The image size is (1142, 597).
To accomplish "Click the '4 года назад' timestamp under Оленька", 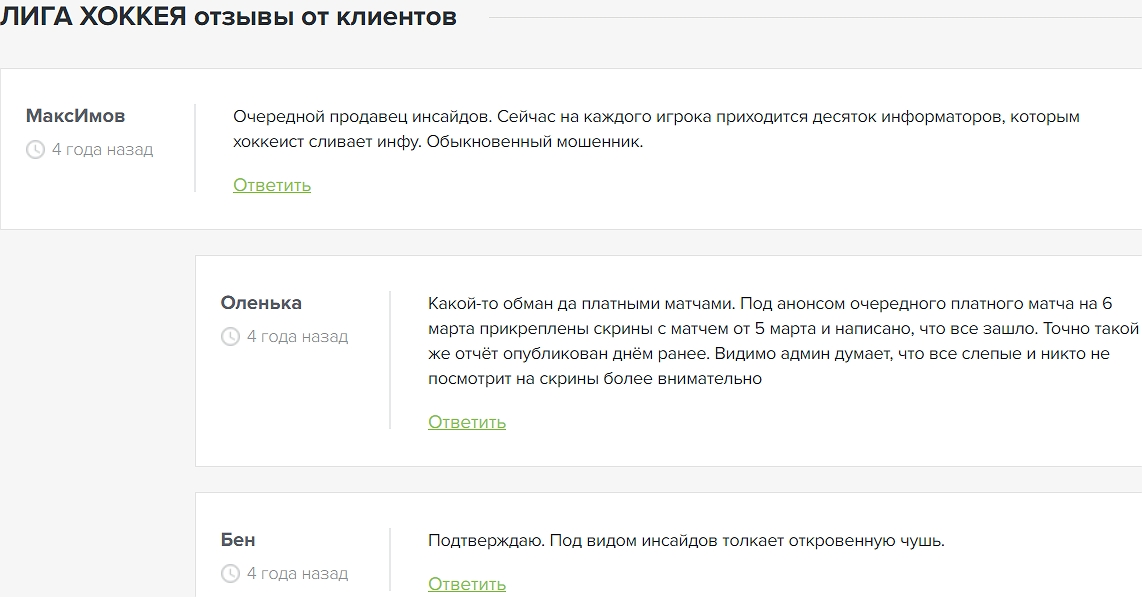I will click(297, 337).
